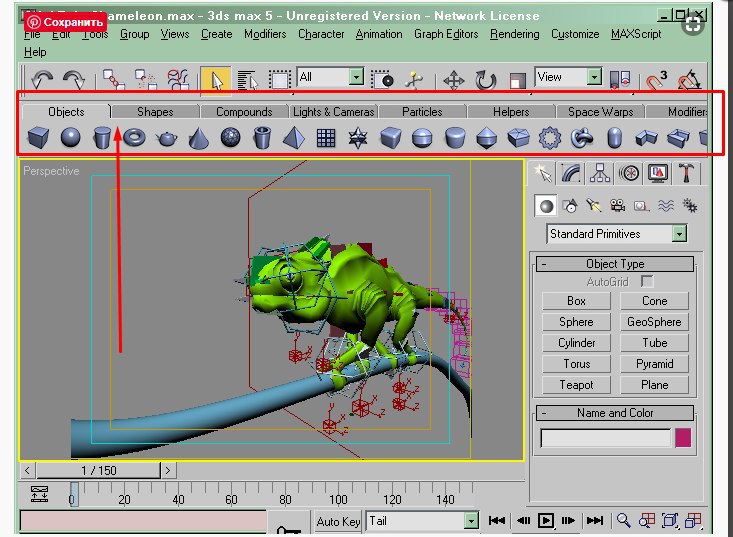Select the Helpers category button
This screenshot has height=537, width=733.
pos(641,206)
